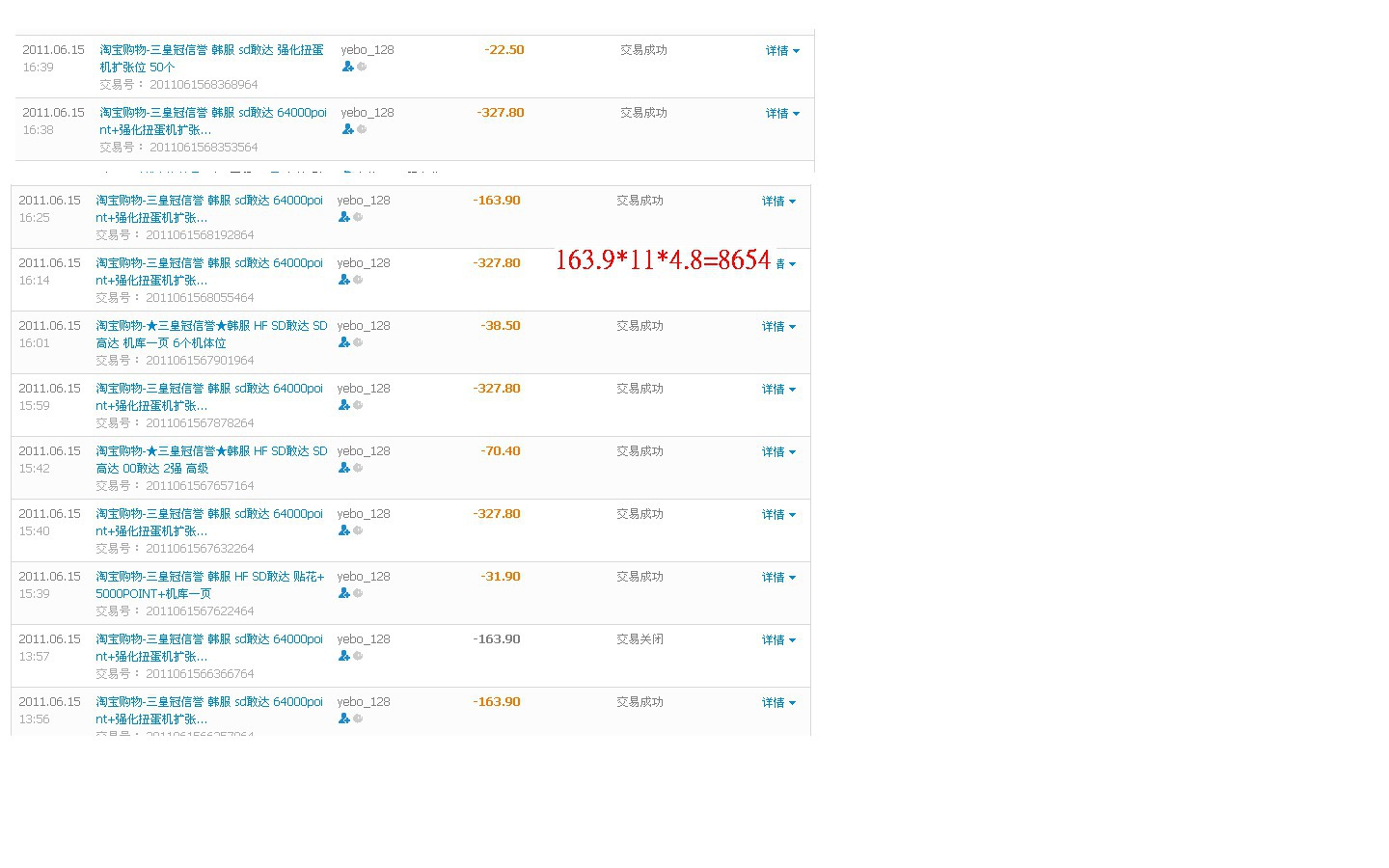Screen dimensions: 1389x868
Task: Click the amount -70.40
Action: 501,451
